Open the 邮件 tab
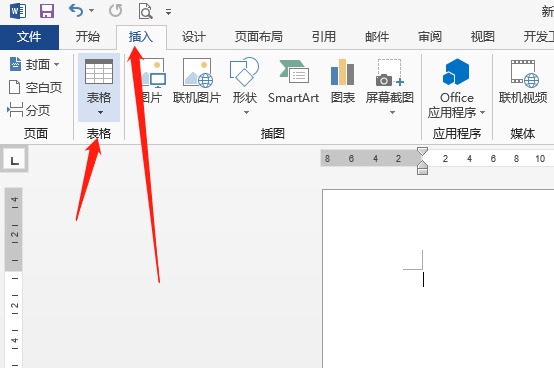This screenshot has height=368, width=554. [377, 37]
